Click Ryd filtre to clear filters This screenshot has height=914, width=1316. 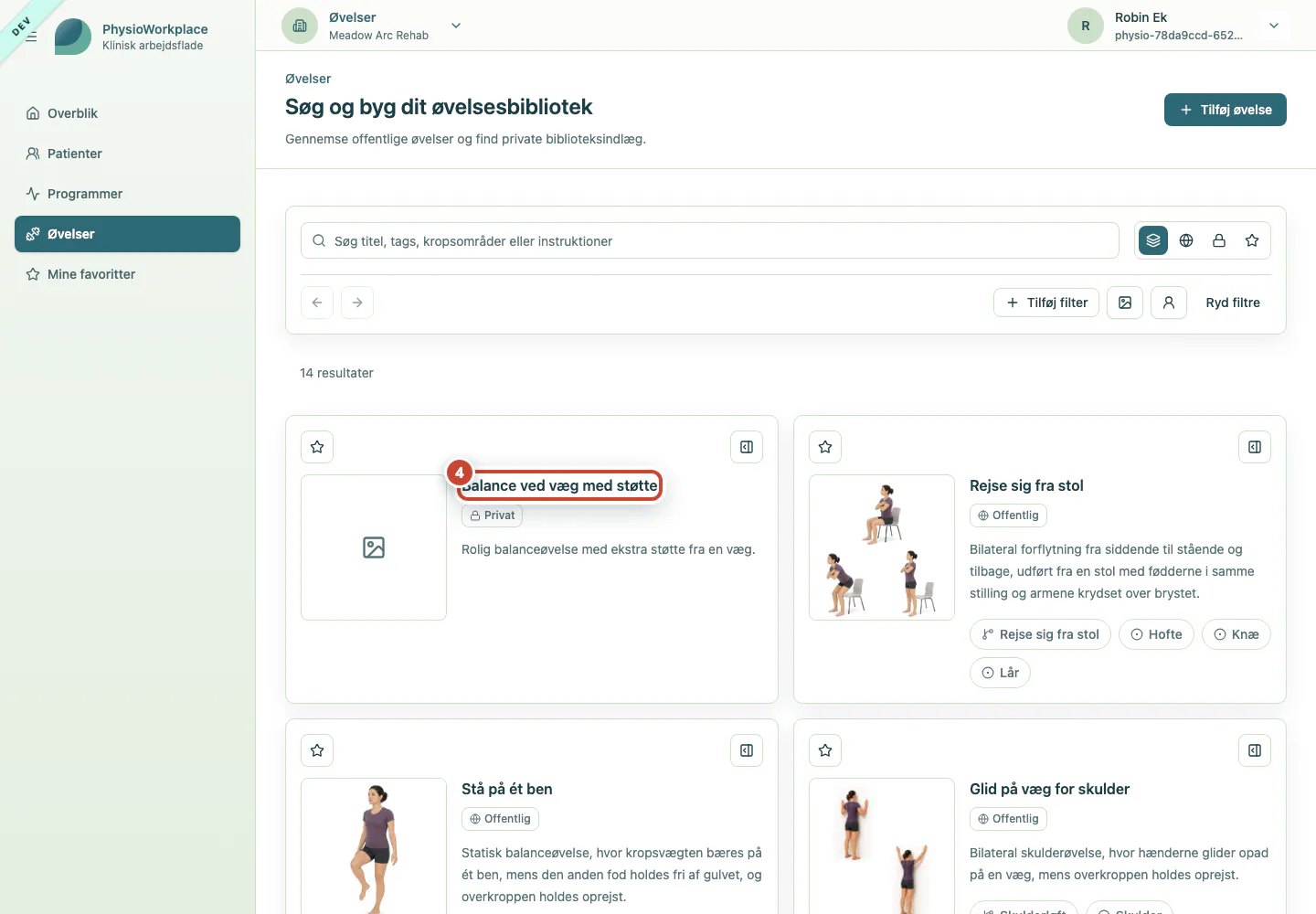tap(1233, 303)
